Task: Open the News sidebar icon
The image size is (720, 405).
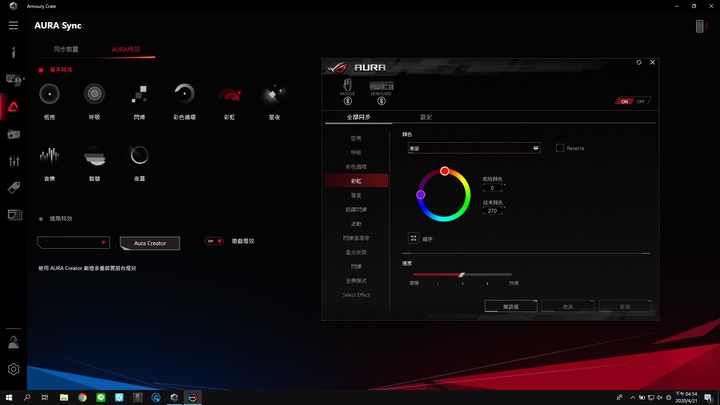Action: tap(14, 214)
